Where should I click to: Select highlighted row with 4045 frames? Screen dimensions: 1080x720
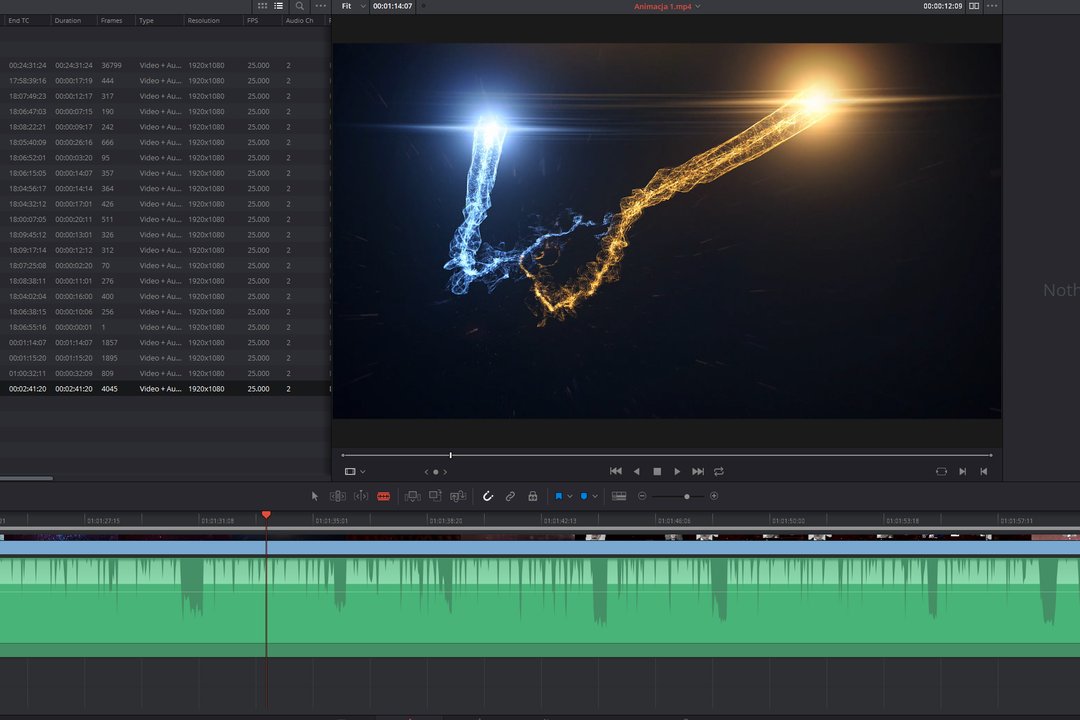(165, 389)
